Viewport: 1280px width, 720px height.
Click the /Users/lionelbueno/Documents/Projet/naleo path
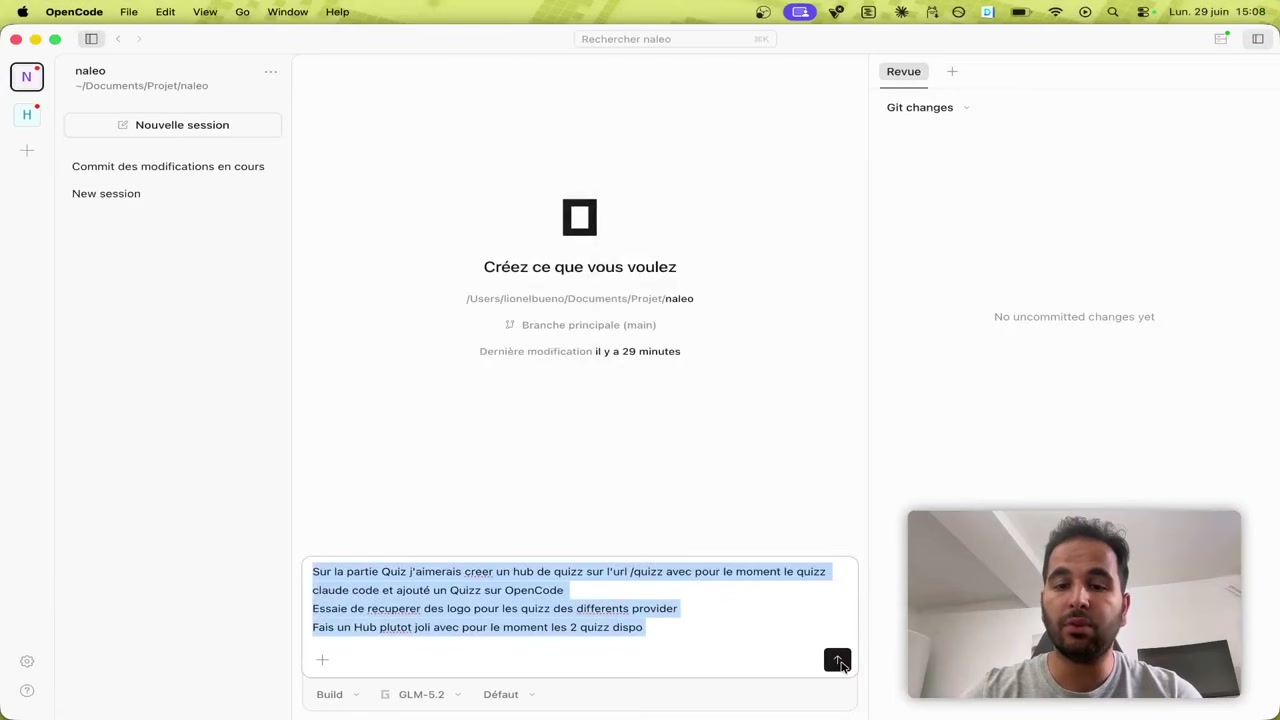click(580, 298)
